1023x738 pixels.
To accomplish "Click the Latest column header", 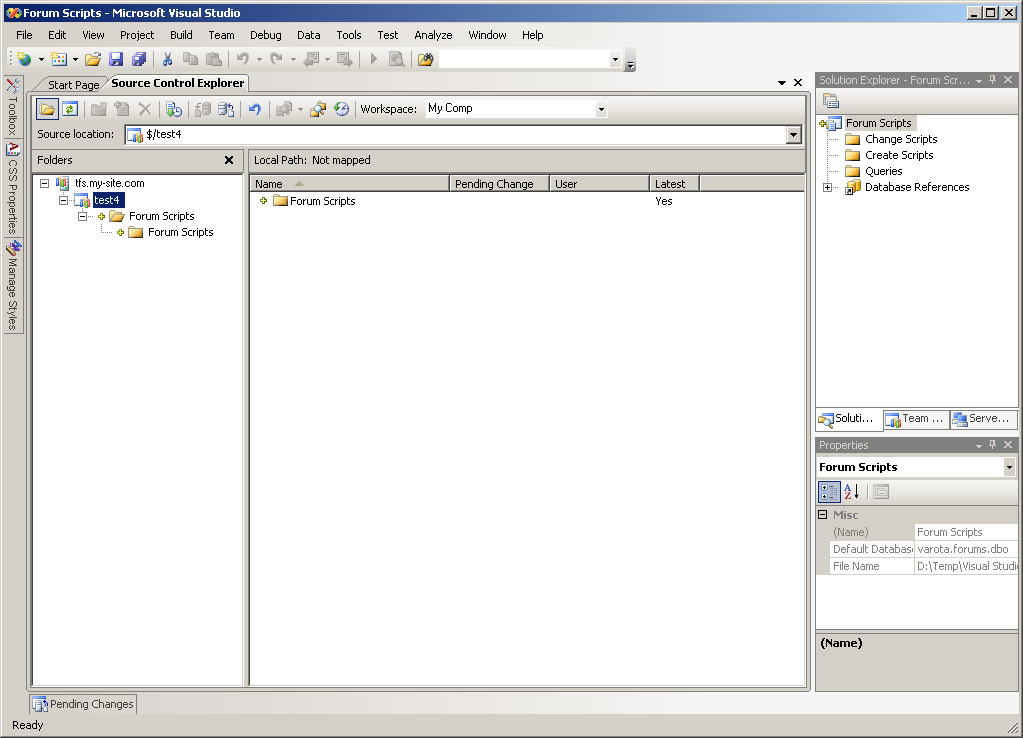I will (x=674, y=184).
